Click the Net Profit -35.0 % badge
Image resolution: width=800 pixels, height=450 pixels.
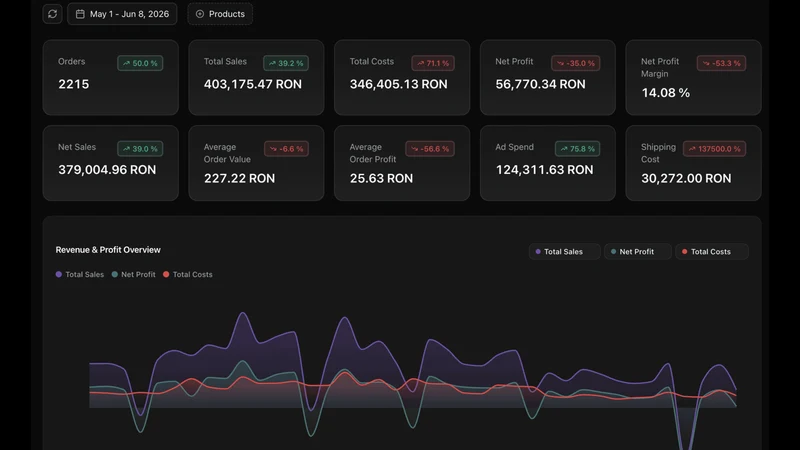click(576, 63)
